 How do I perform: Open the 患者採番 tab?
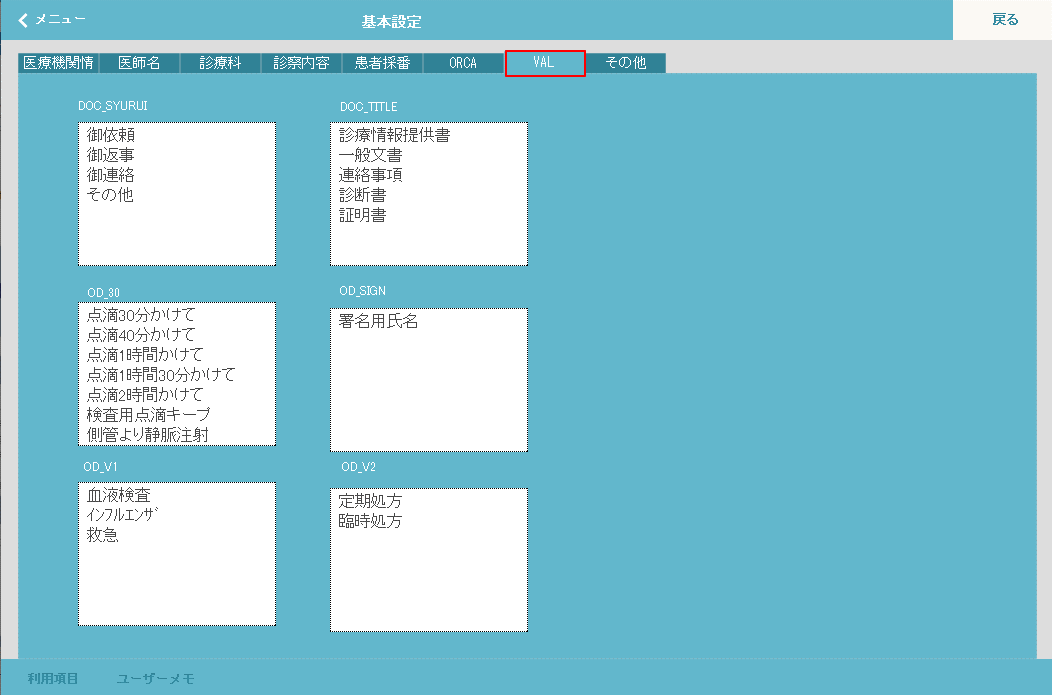pos(382,63)
